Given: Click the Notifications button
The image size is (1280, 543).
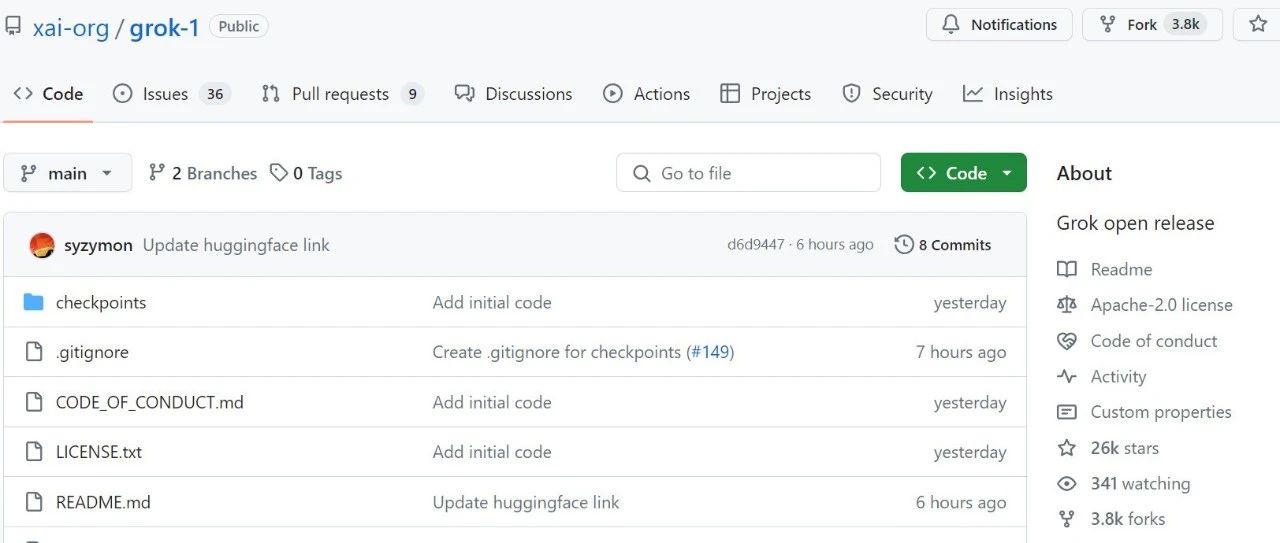Looking at the screenshot, I should (999, 25).
